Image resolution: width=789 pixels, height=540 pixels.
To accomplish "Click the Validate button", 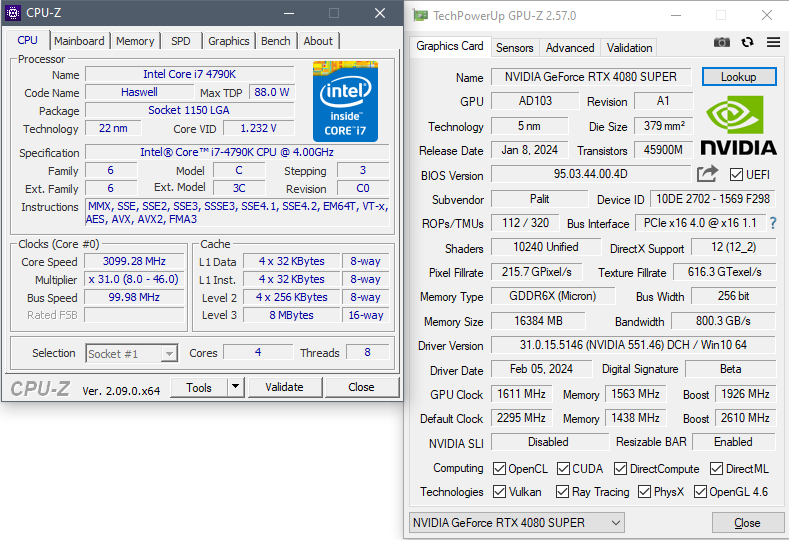I will pos(284,387).
